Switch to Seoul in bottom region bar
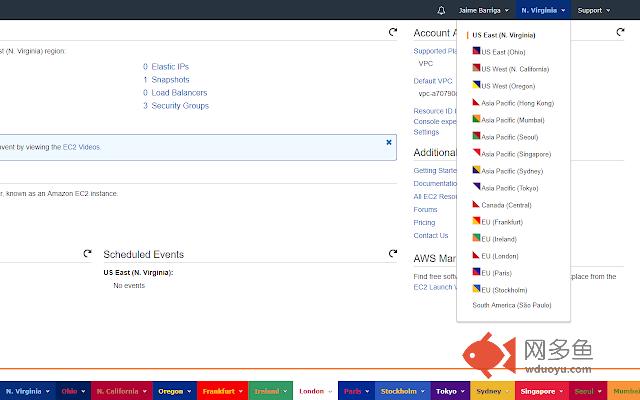Screen dimensions: 640x400 click(x=588, y=391)
